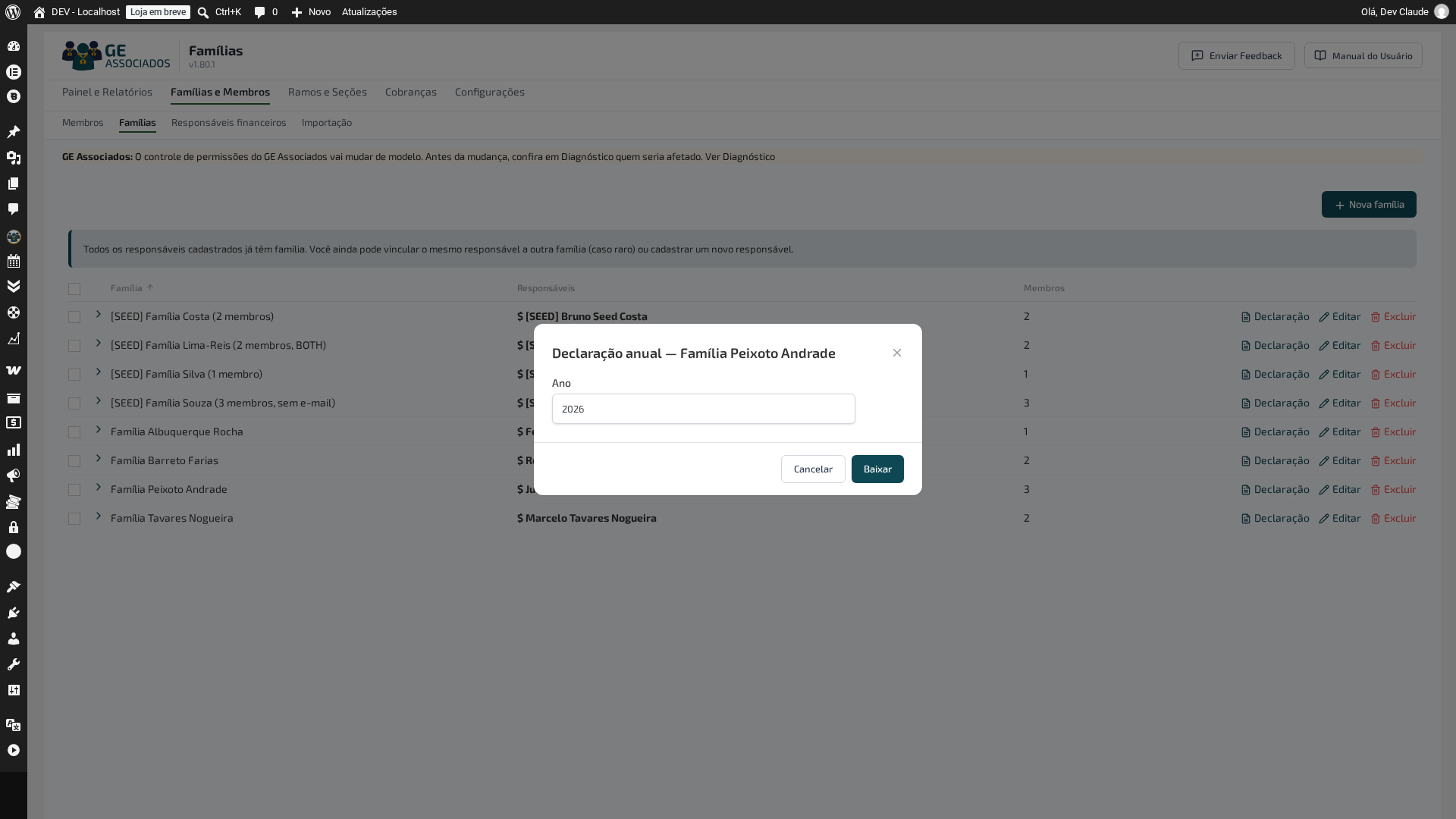
Task: Open the WooCommerce sidebar icon
Action: point(14,371)
